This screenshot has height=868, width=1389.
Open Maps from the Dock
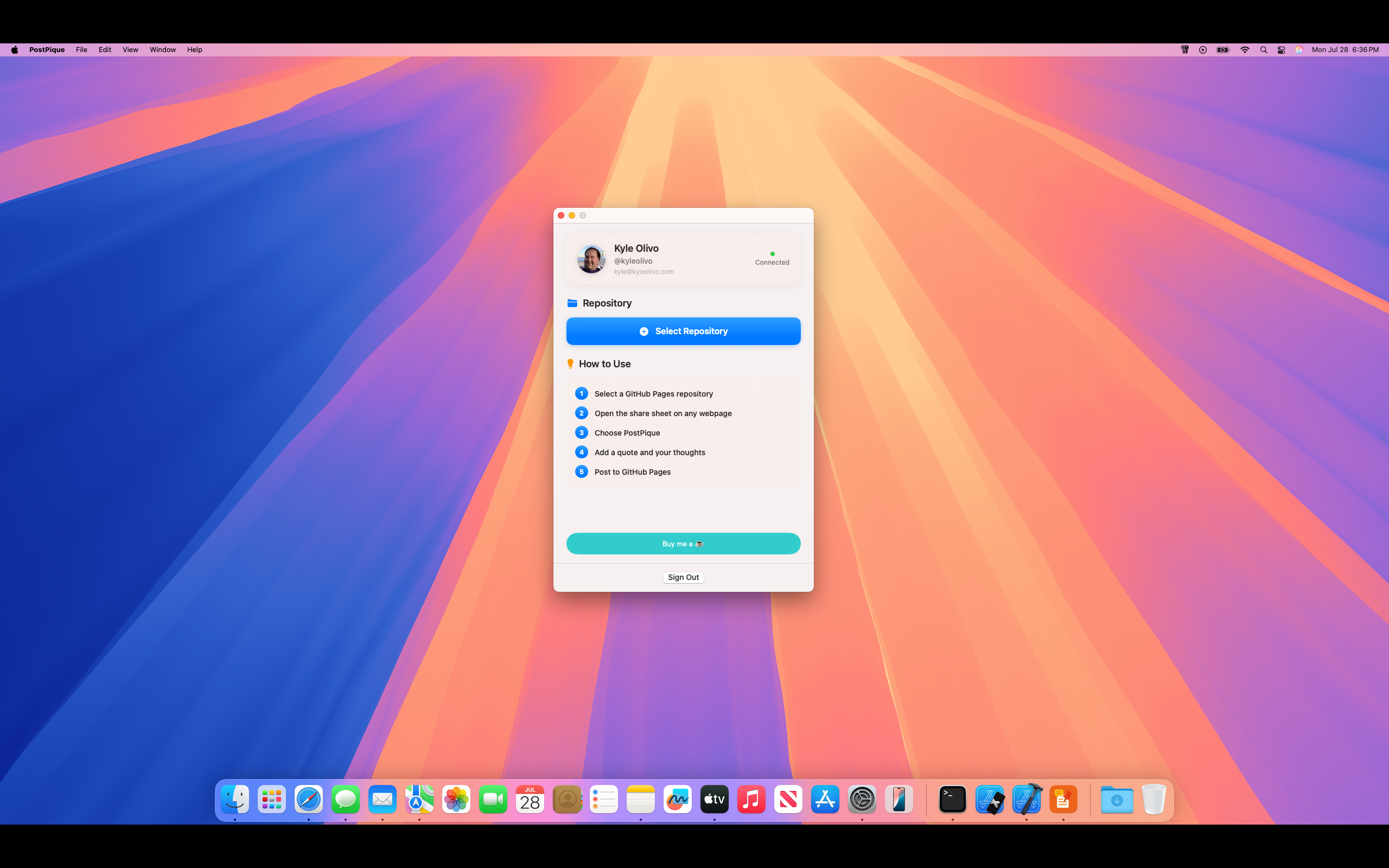click(419, 799)
